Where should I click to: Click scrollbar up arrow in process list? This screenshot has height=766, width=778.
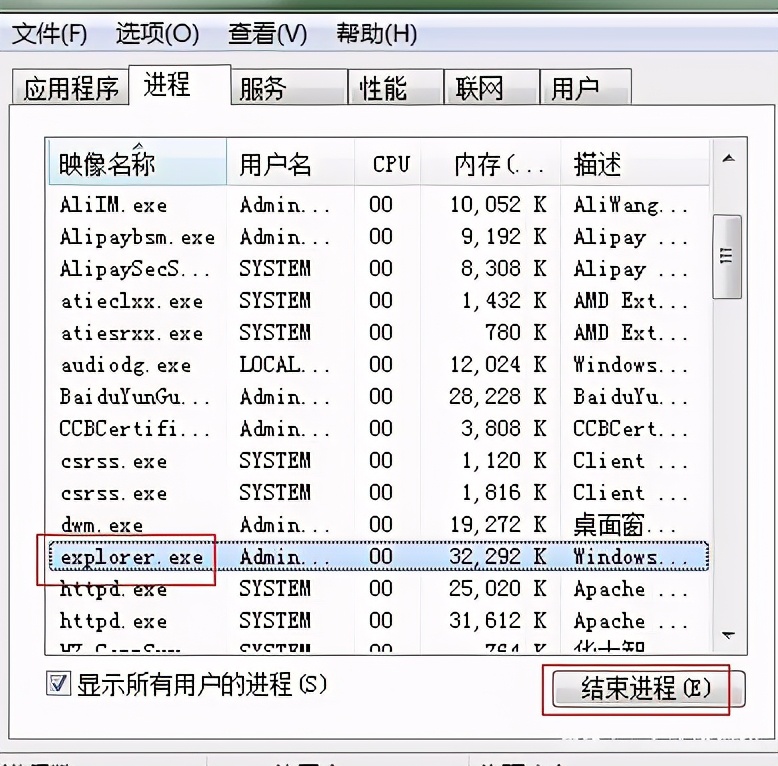pyautogui.click(x=728, y=159)
